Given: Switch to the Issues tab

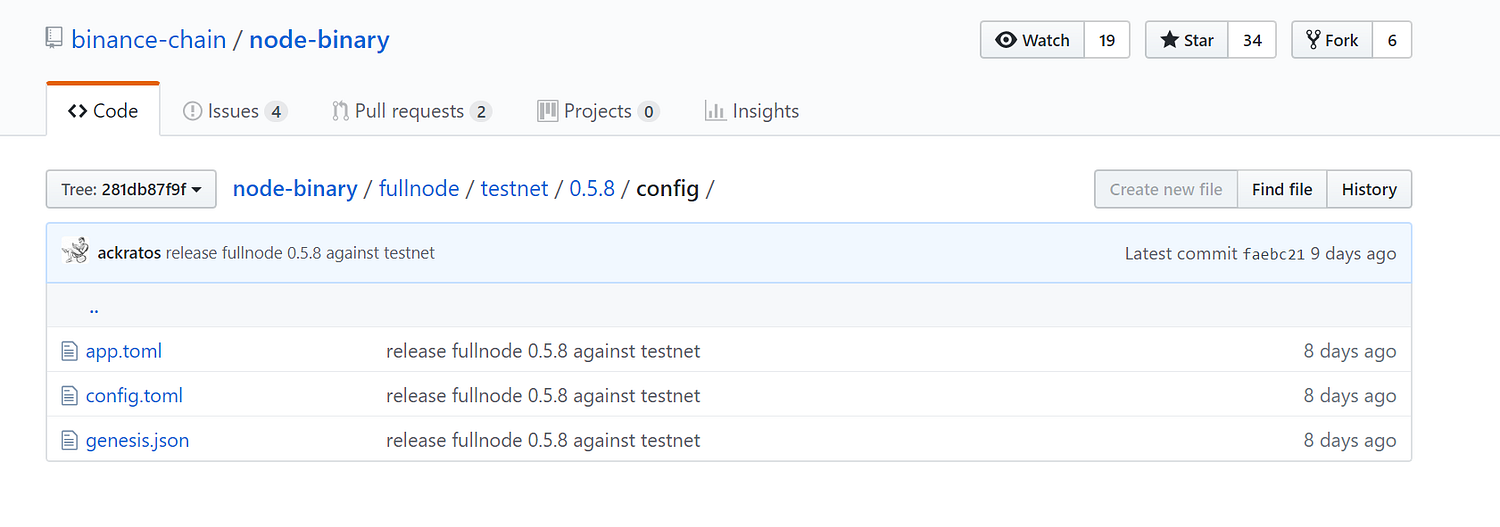Looking at the screenshot, I should click(234, 111).
